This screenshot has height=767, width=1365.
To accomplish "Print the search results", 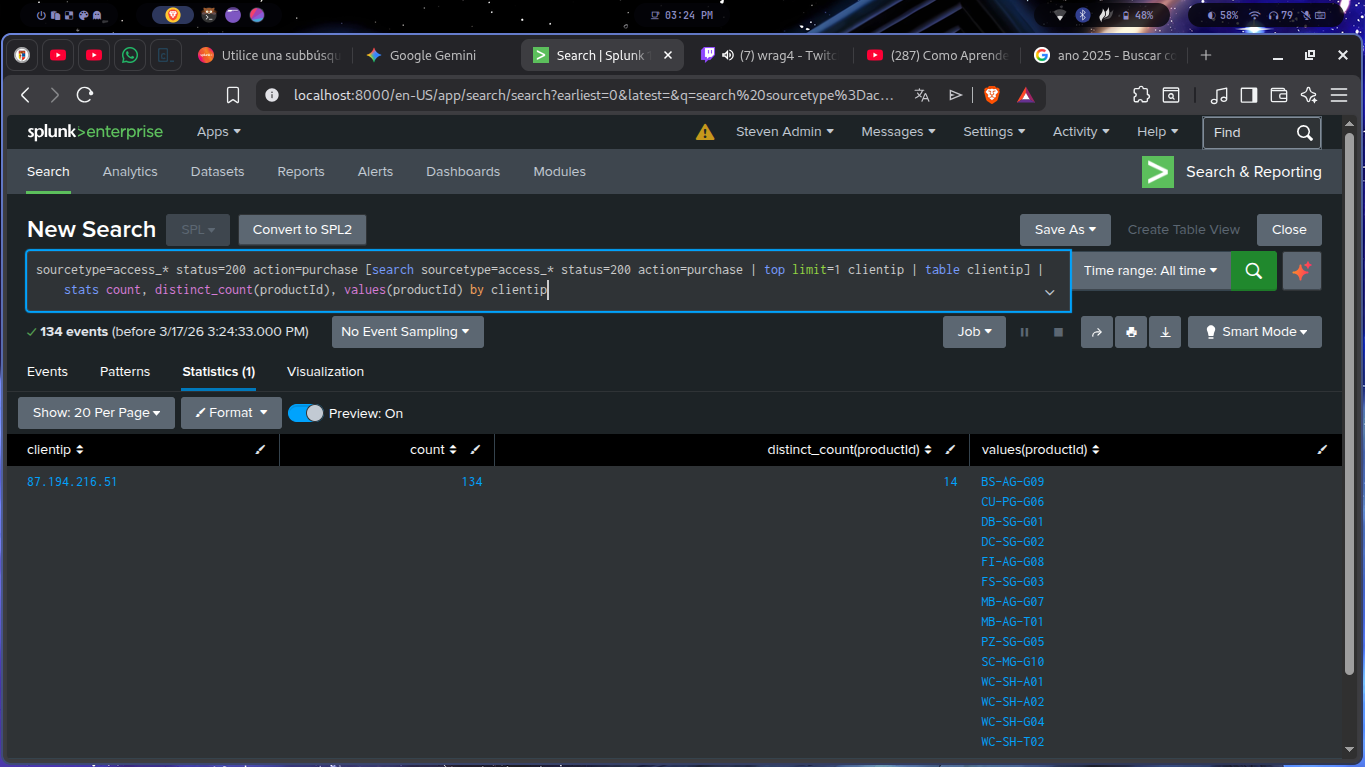I will (x=1130, y=331).
